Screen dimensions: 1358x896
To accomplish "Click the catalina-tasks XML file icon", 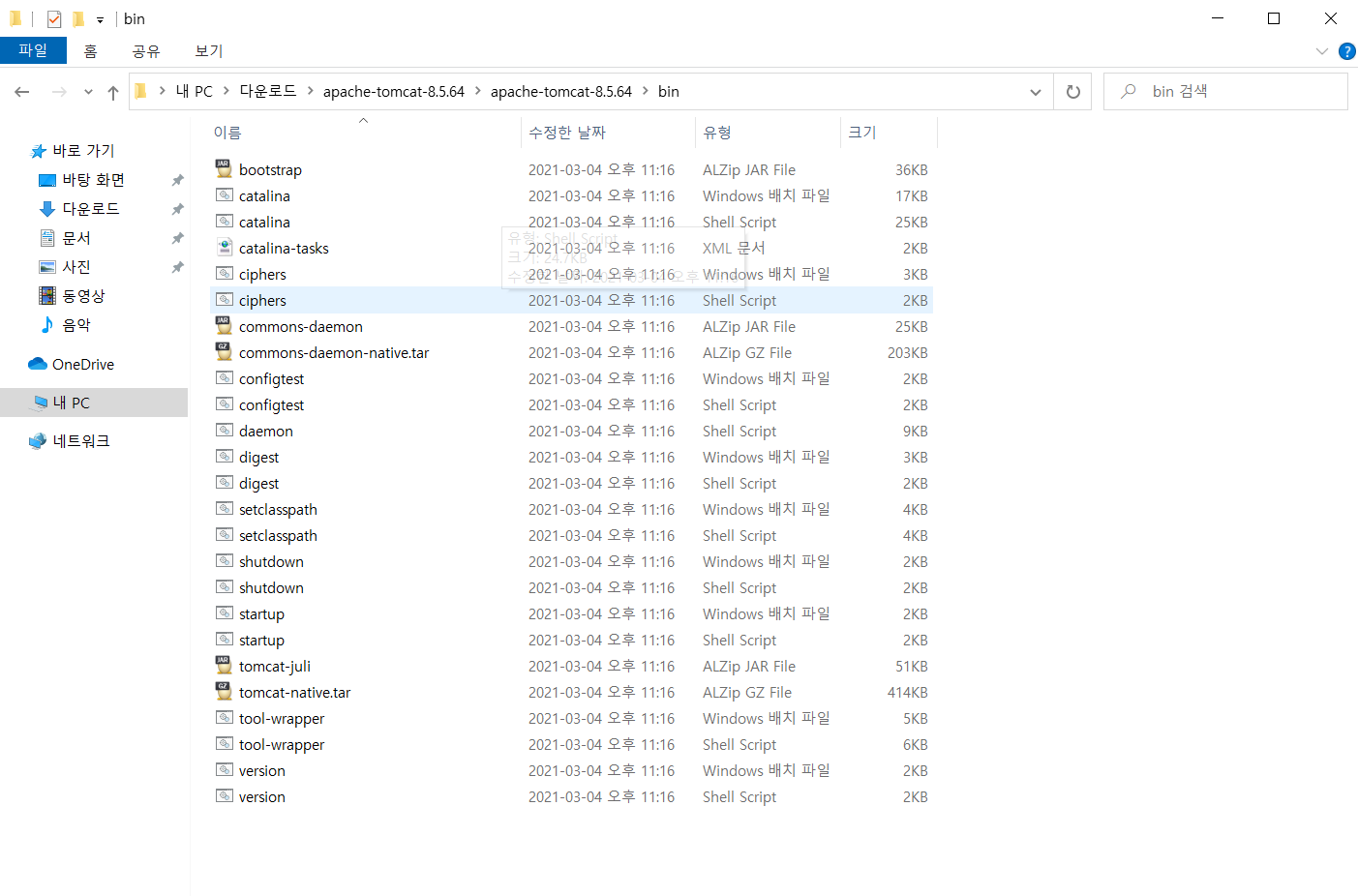I will point(224,248).
